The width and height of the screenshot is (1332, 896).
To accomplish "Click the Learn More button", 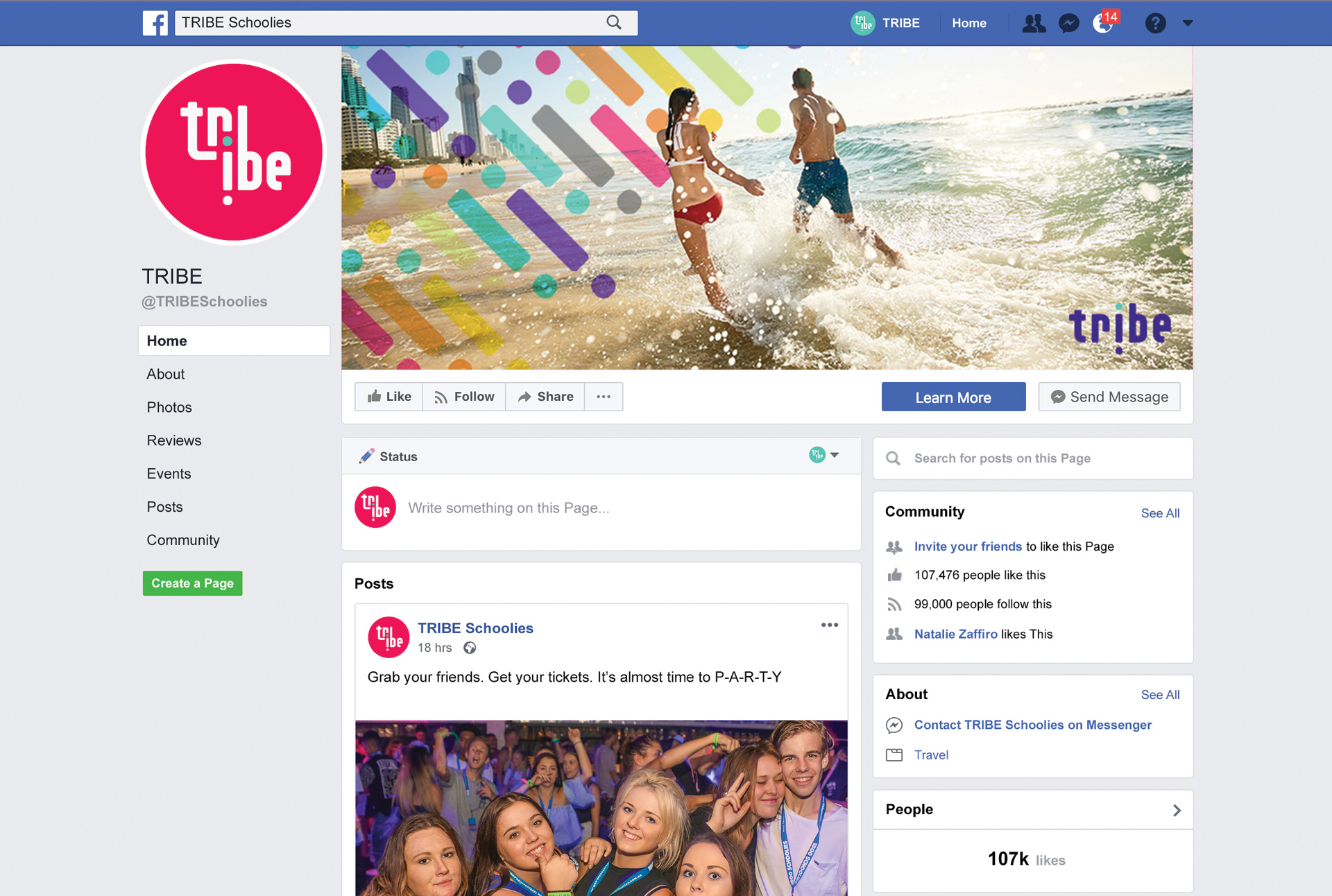I will (x=953, y=397).
